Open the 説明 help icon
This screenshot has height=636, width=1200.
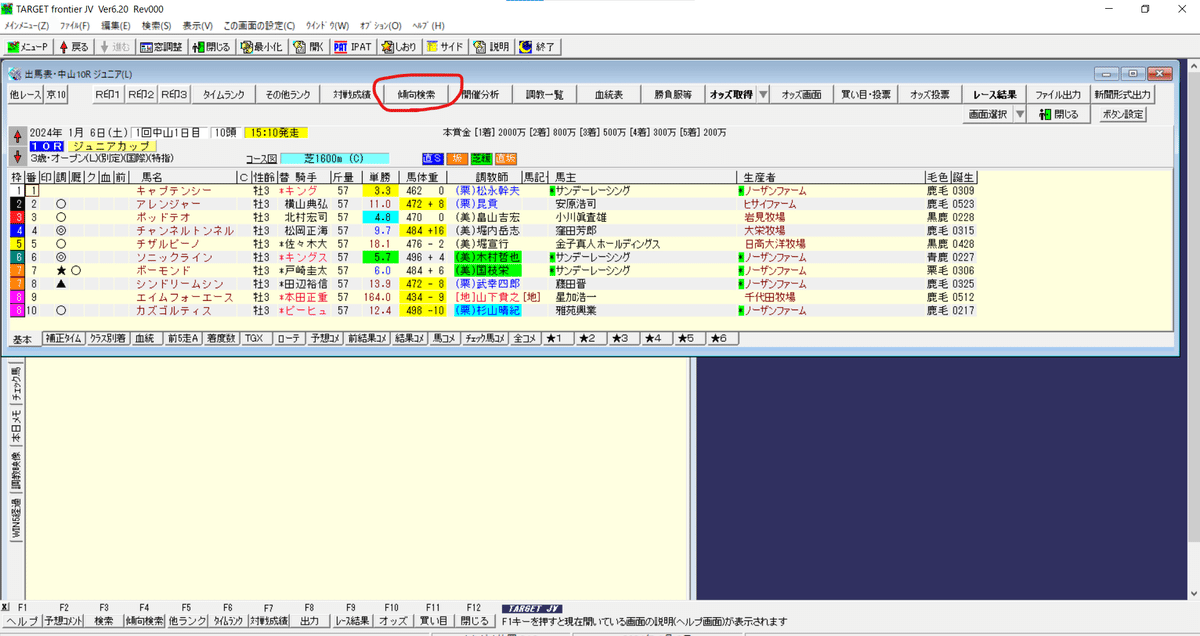[x=492, y=47]
